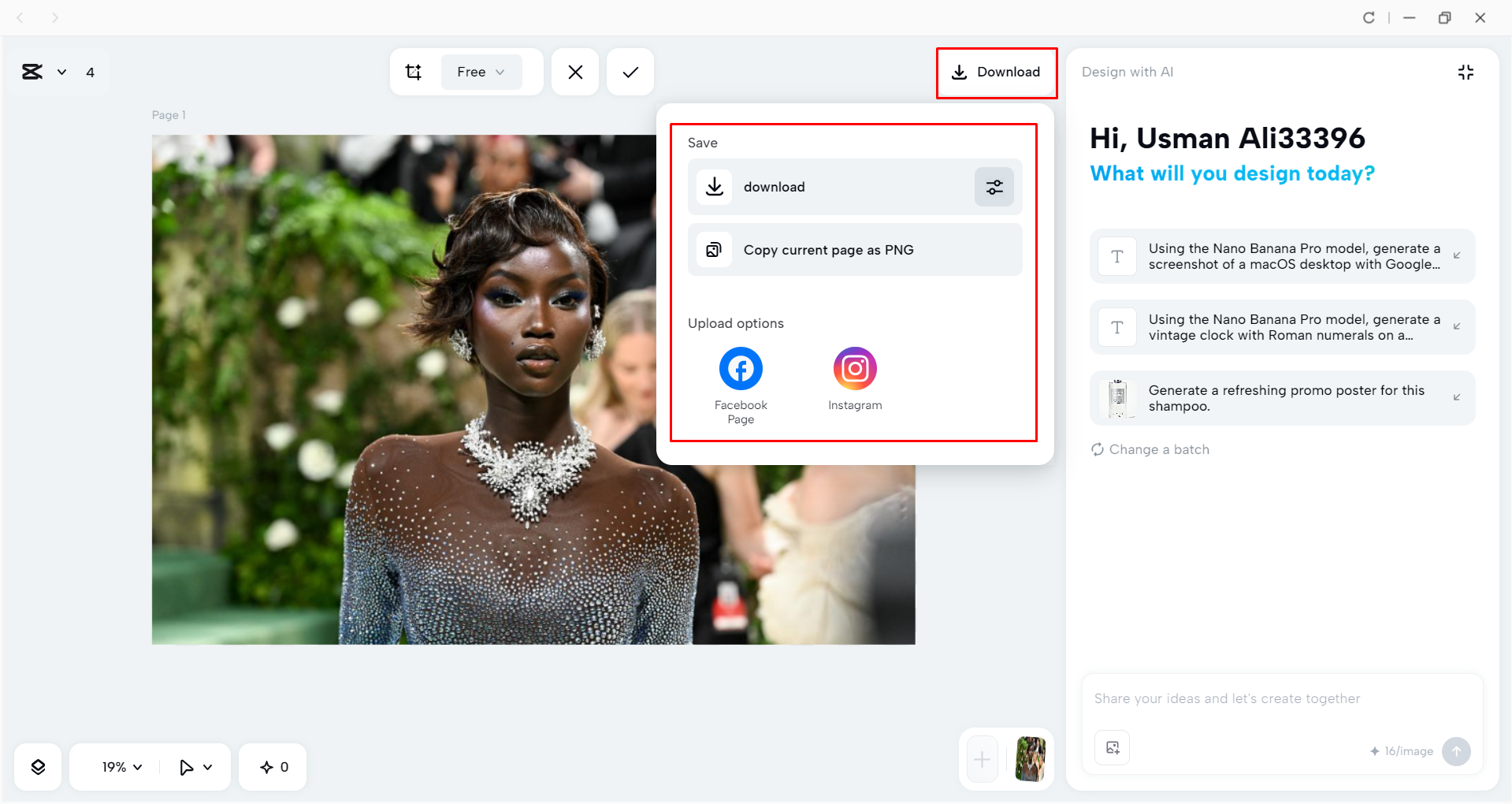
Task: Click the shampoo bottle thumbnail in suggestion
Action: pyautogui.click(x=1117, y=398)
